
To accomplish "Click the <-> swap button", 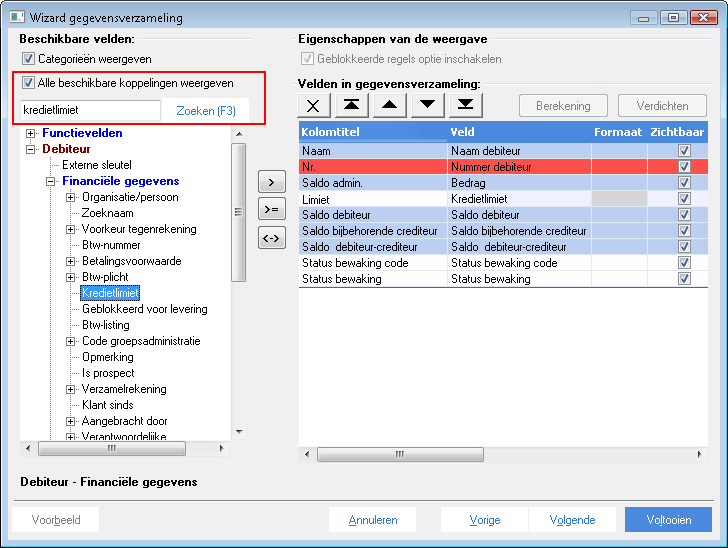I will tap(272, 238).
